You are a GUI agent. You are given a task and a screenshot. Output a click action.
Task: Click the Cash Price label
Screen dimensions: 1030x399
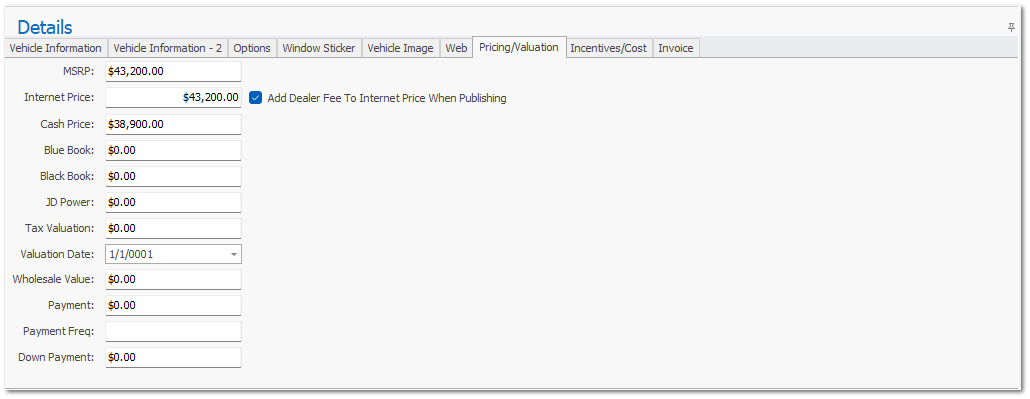click(x=68, y=124)
